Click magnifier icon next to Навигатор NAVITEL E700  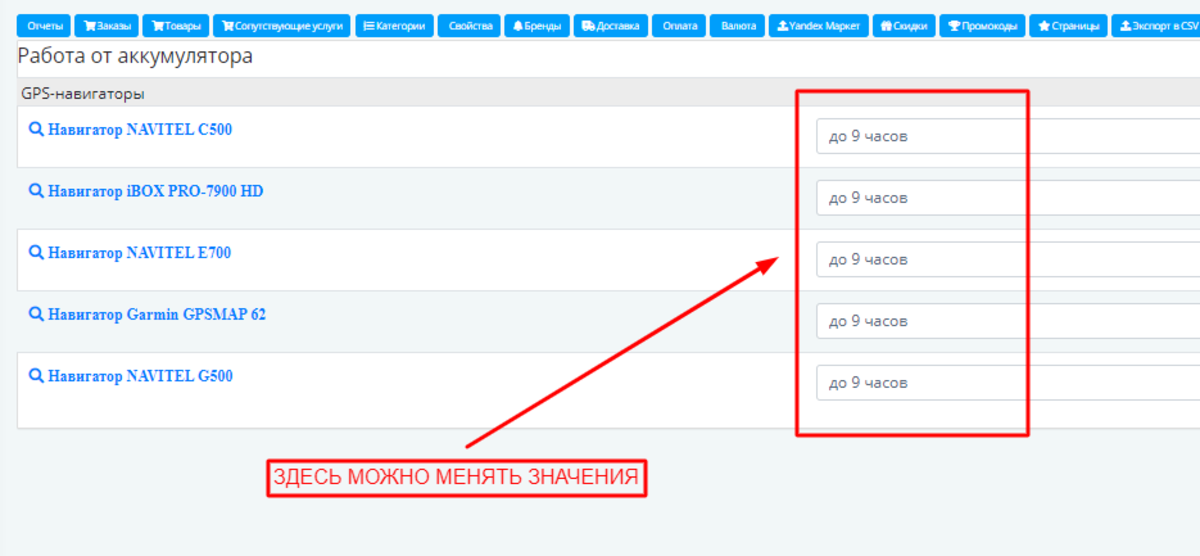pos(36,253)
